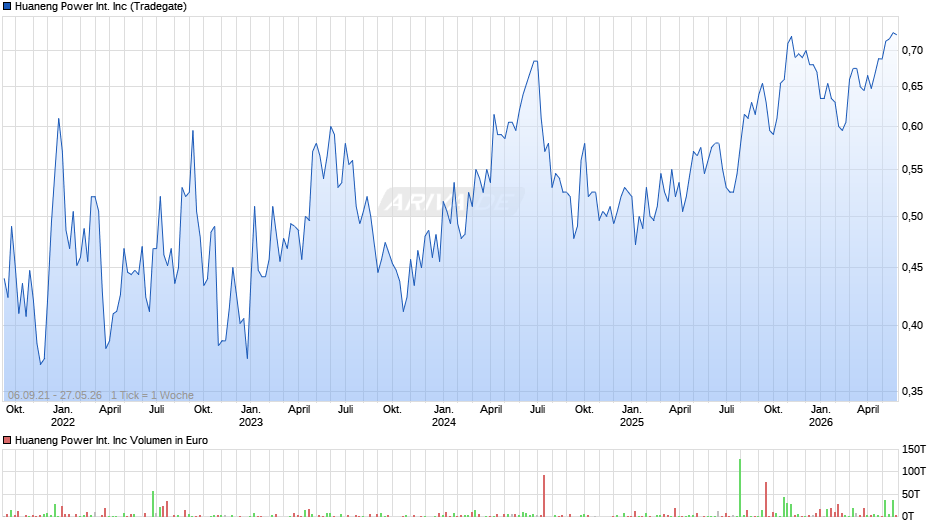Viewport: 940px width, 526px height.
Task: Click the date range text 06.09.21 - 27.05.26
Action: tap(55, 395)
